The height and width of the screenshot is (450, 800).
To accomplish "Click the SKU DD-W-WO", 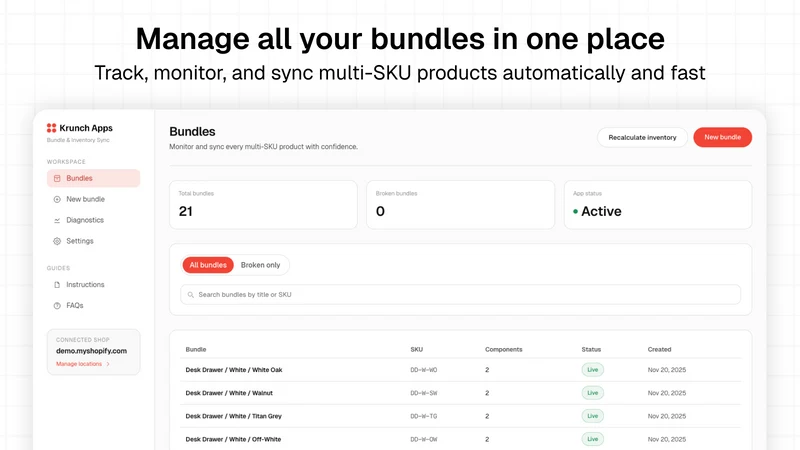I will click(x=423, y=370).
